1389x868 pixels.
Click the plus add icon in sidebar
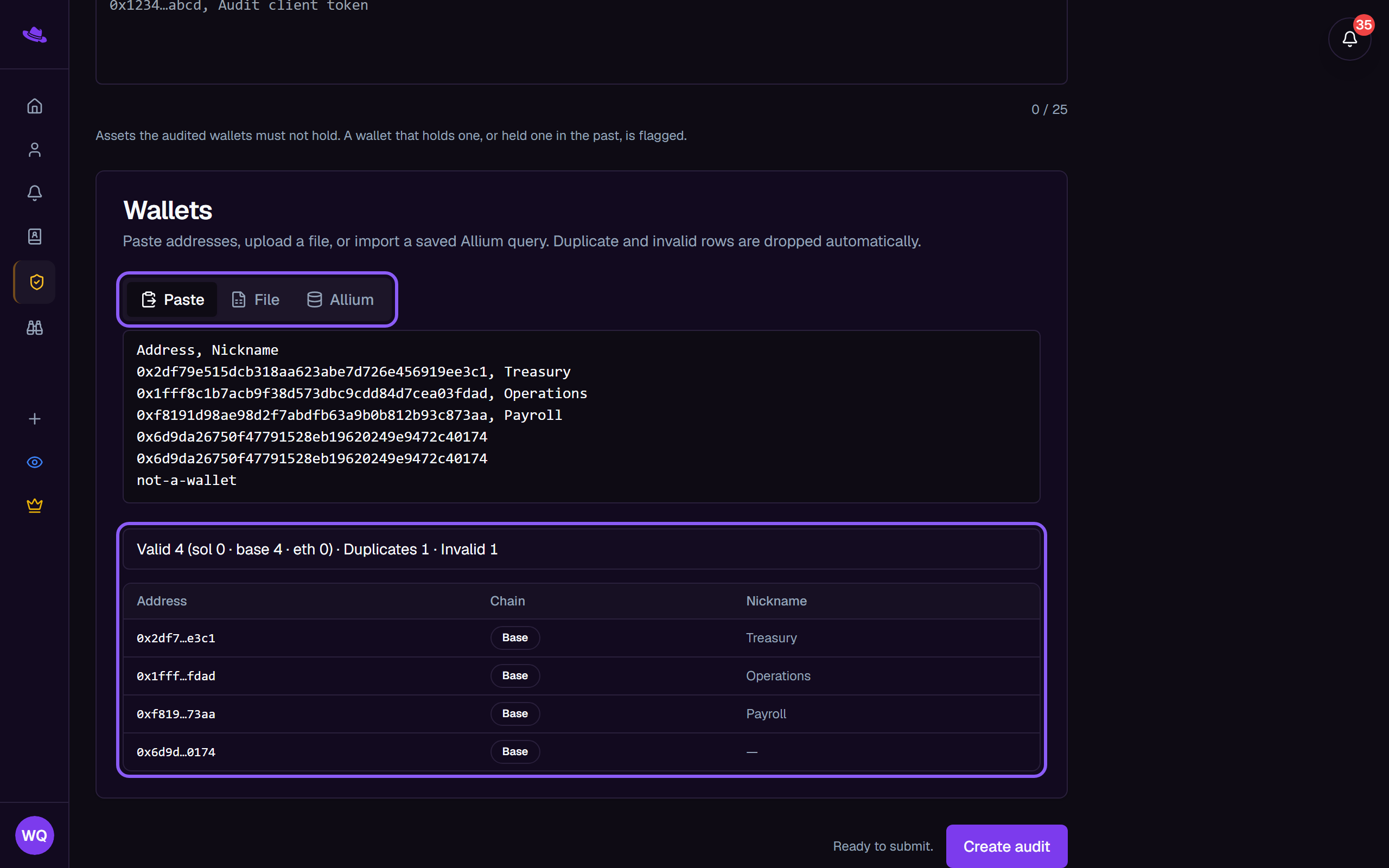(x=34, y=419)
